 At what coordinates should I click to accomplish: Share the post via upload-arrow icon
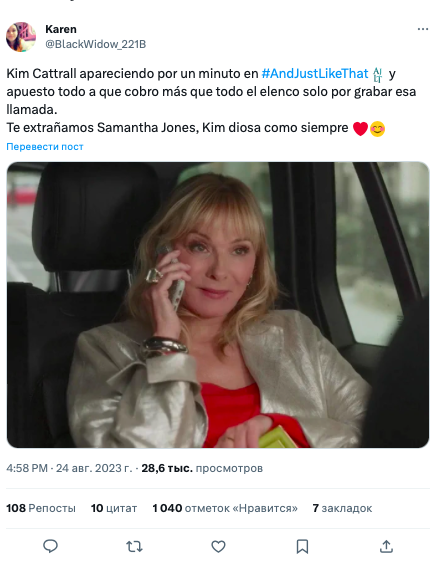[386, 546]
